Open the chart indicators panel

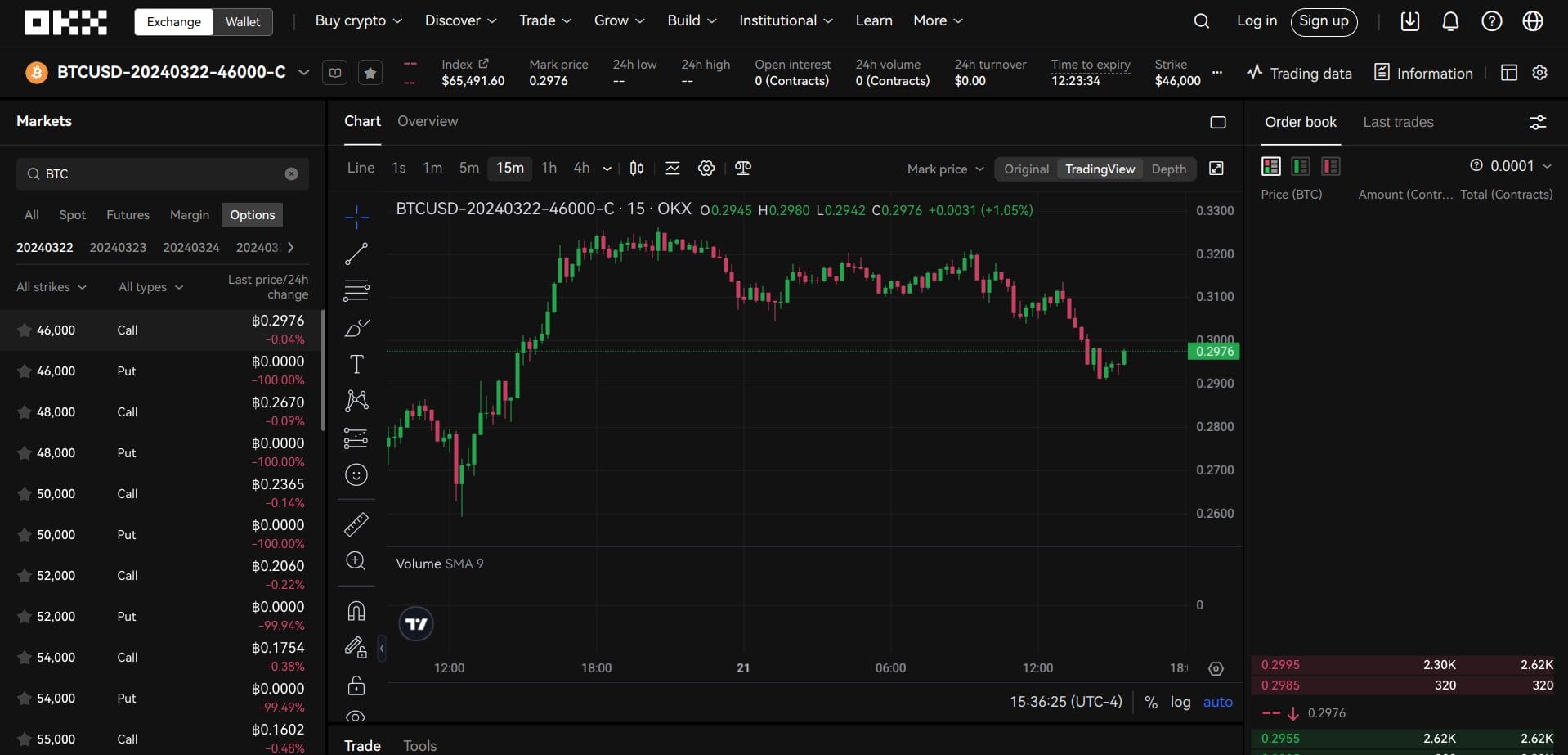[673, 168]
